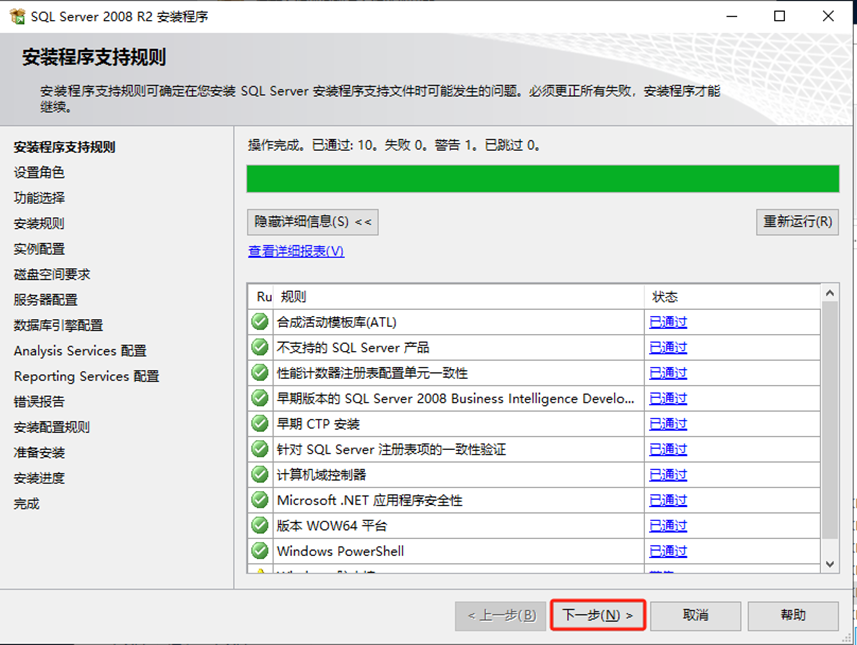
Task: Click the green check icon for 不支持的 SQL Server 产品
Action: click(x=260, y=347)
